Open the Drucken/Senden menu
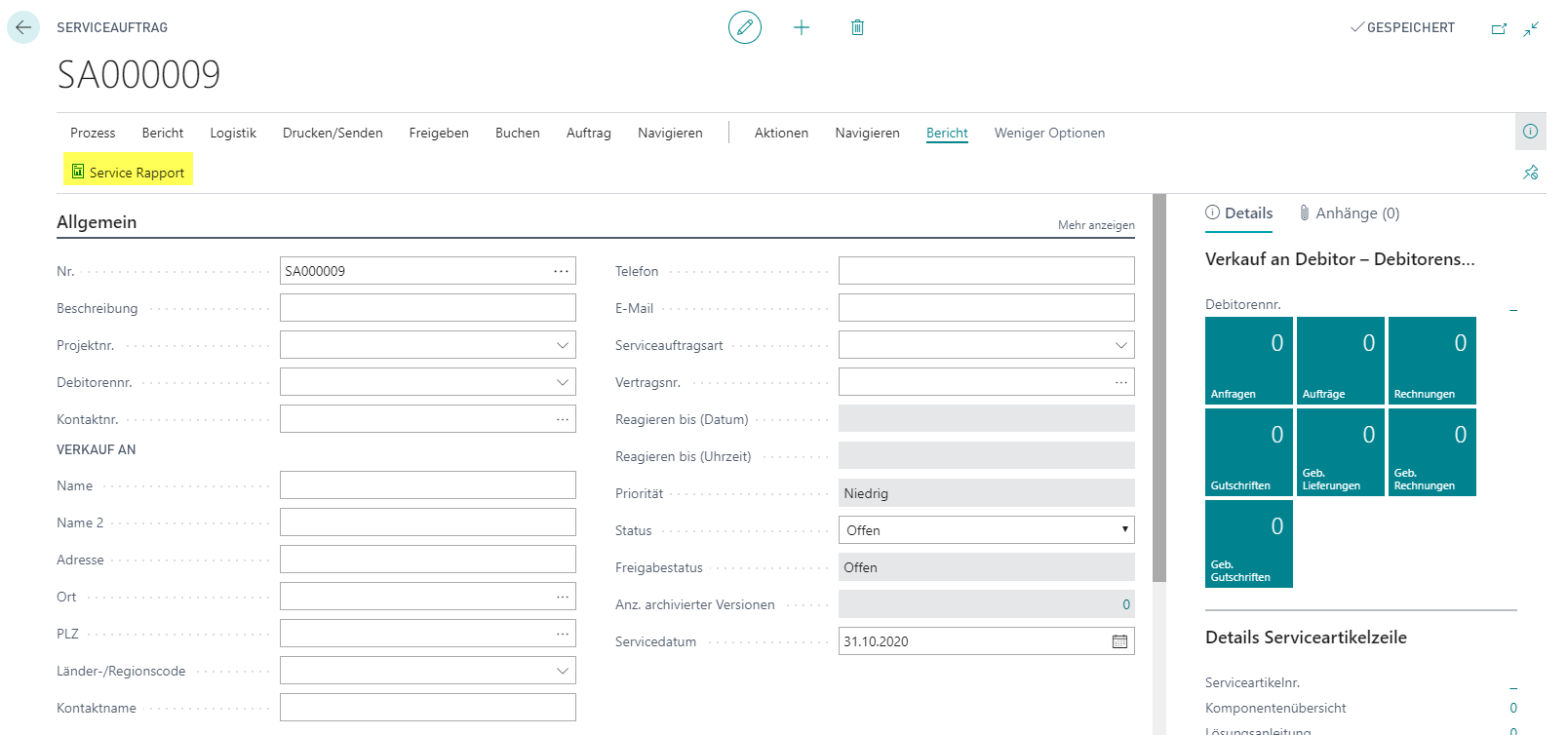Screen dimensions: 1568x735 333,133
